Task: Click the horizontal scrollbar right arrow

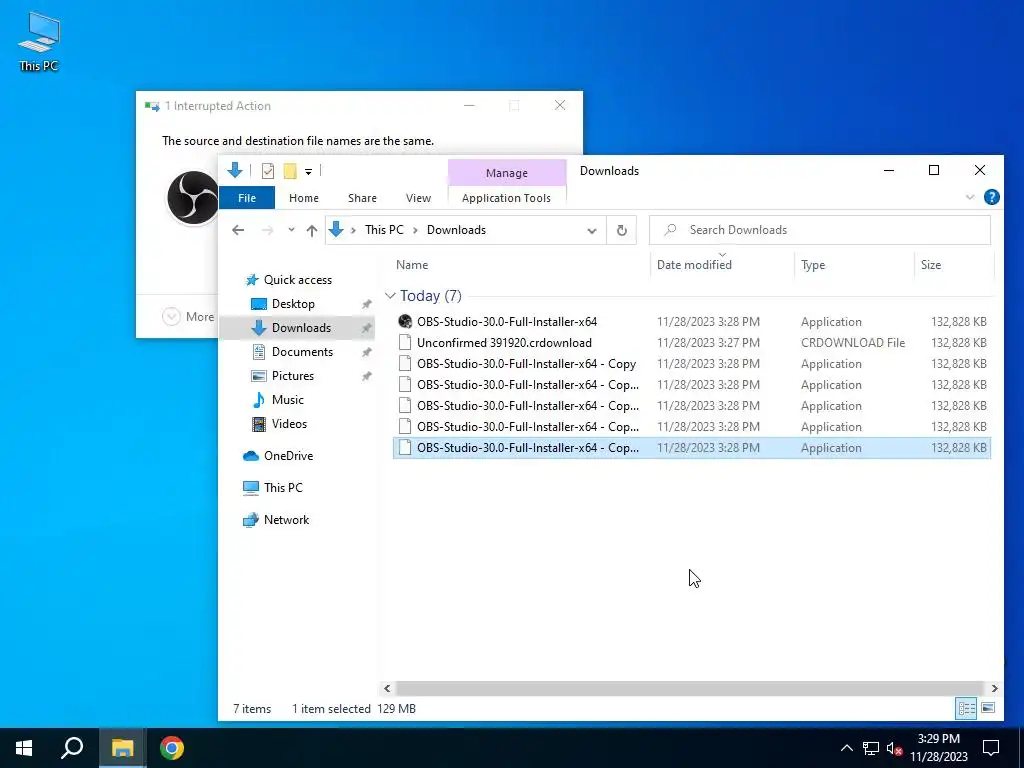Action: pos(994,688)
